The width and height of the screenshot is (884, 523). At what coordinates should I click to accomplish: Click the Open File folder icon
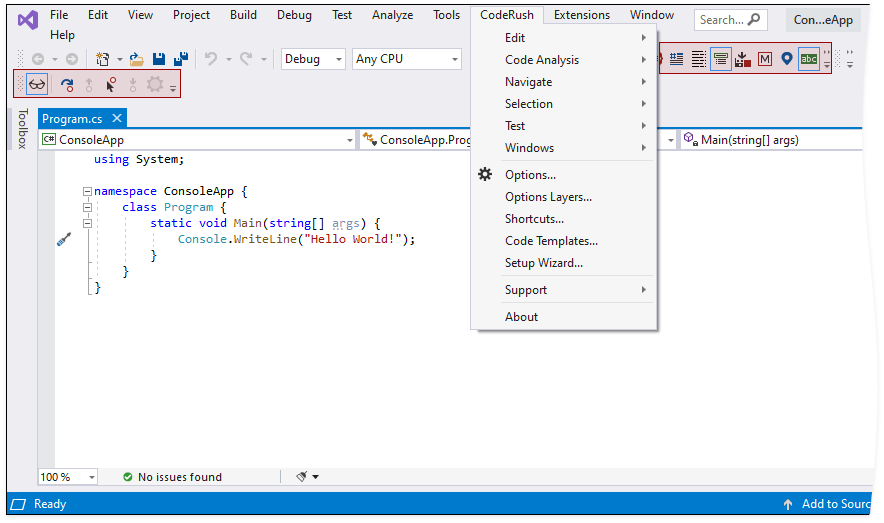coord(136,59)
